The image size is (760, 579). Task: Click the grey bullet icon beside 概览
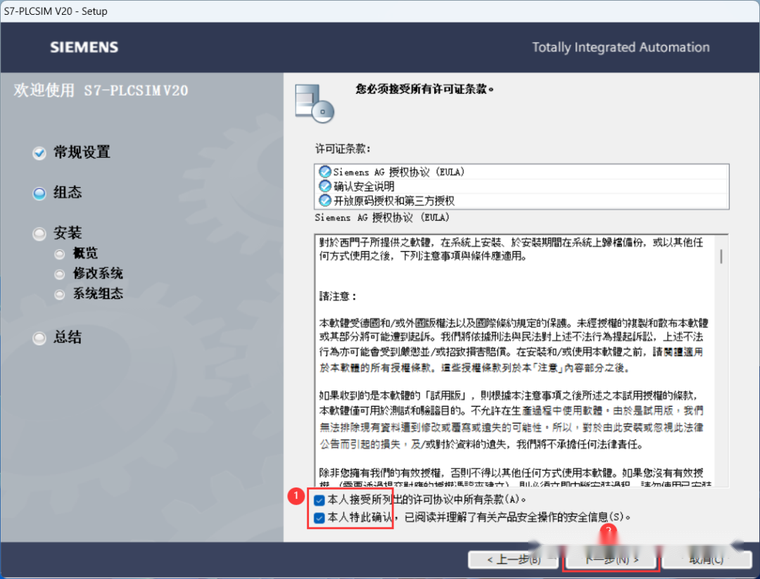pyautogui.click(x=60, y=254)
